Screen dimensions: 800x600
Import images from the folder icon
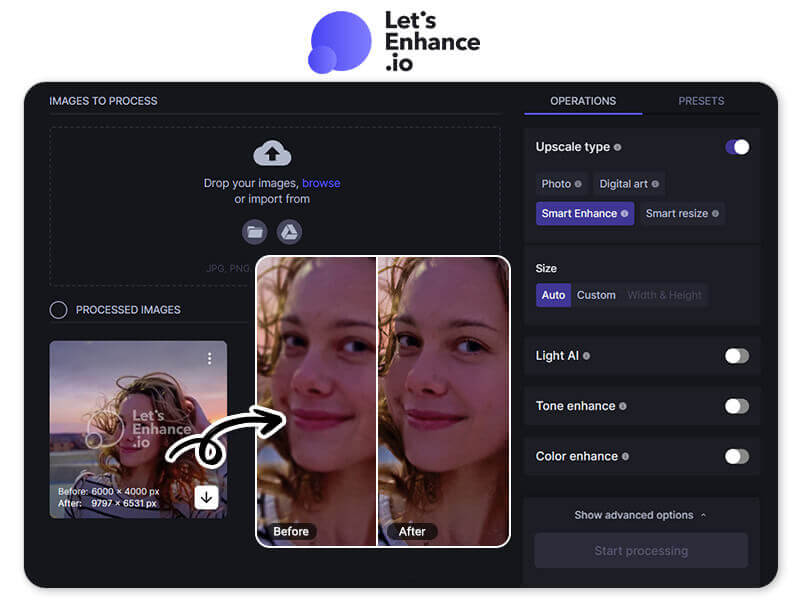[x=254, y=232]
